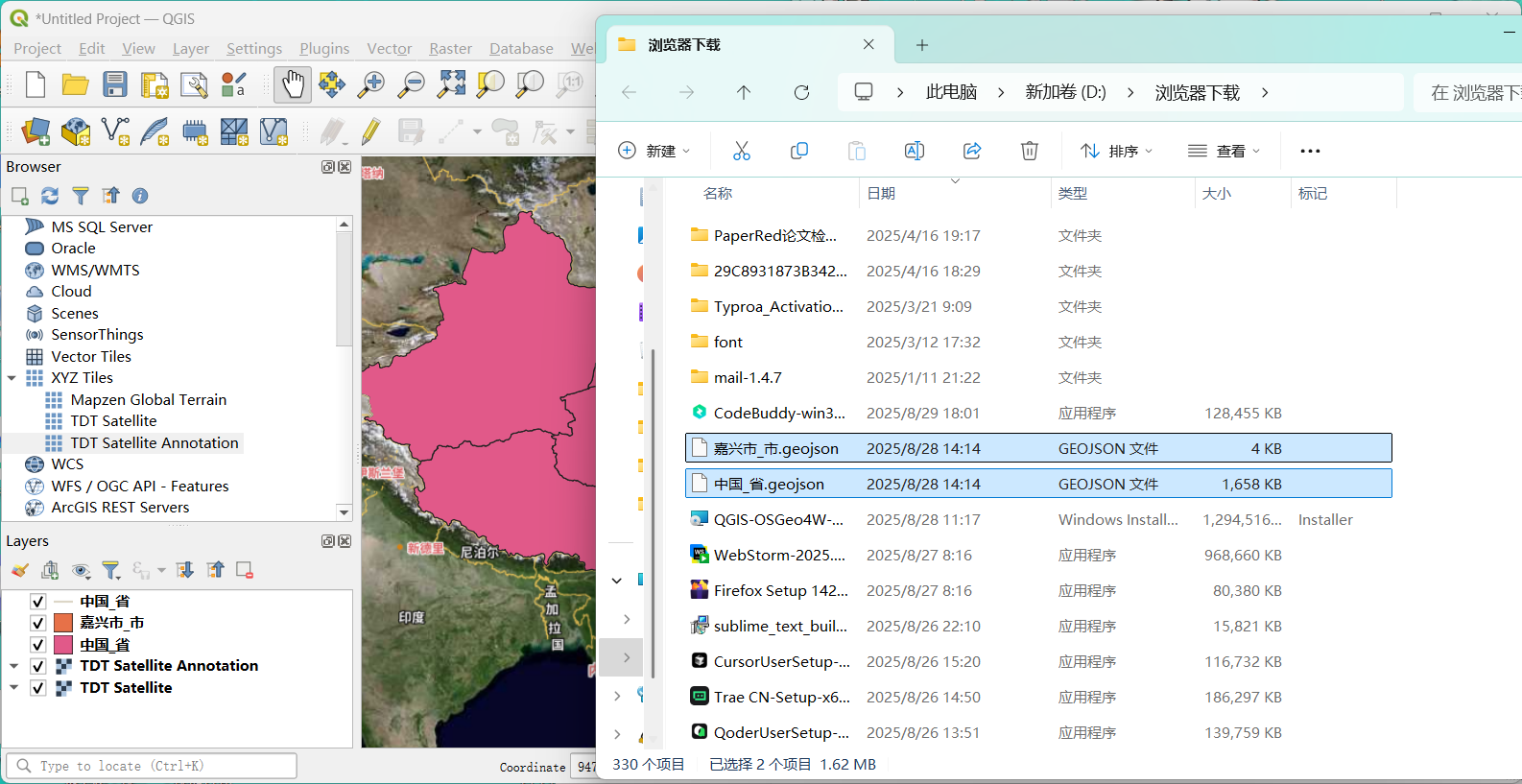Image resolution: width=1522 pixels, height=784 pixels.
Task: Uncheck topmost 中国_省 line layer checkbox
Action: tap(38, 602)
